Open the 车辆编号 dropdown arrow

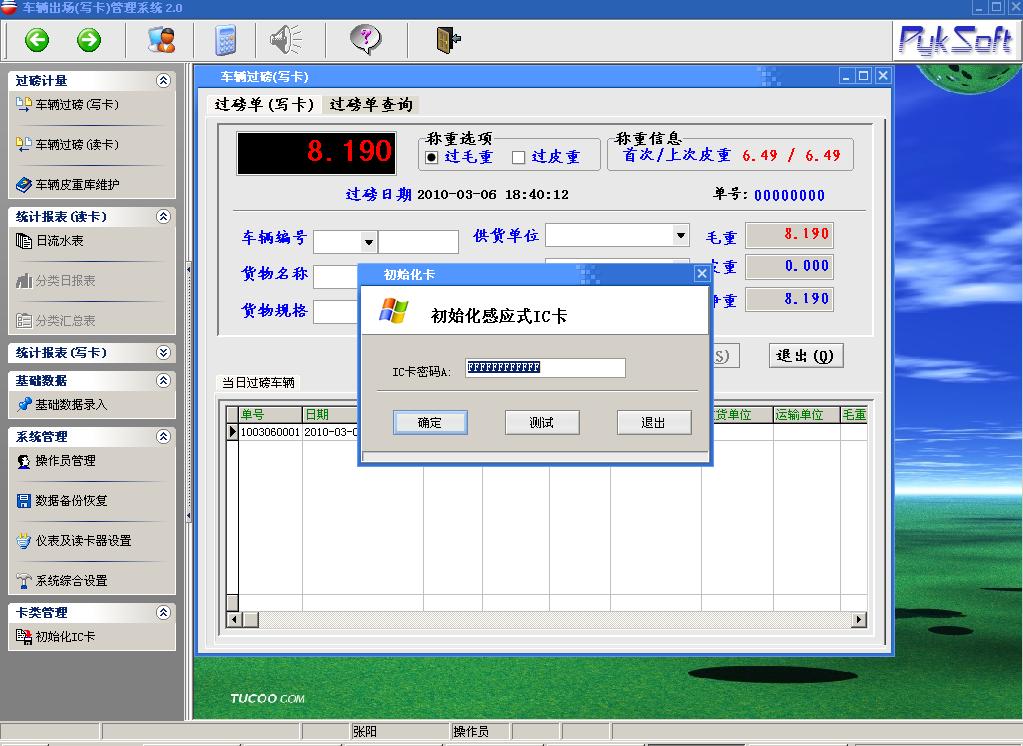(x=368, y=242)
